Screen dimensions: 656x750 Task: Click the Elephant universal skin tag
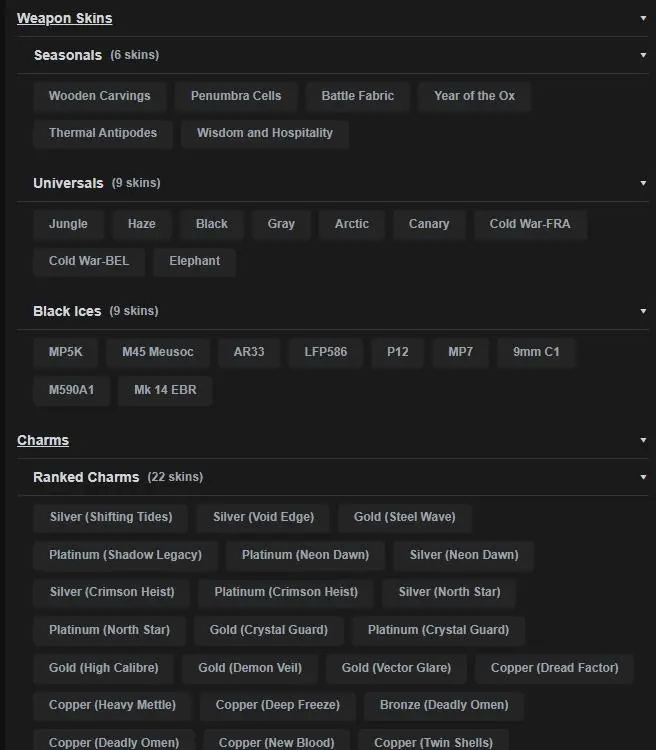(x=194, y=261)
